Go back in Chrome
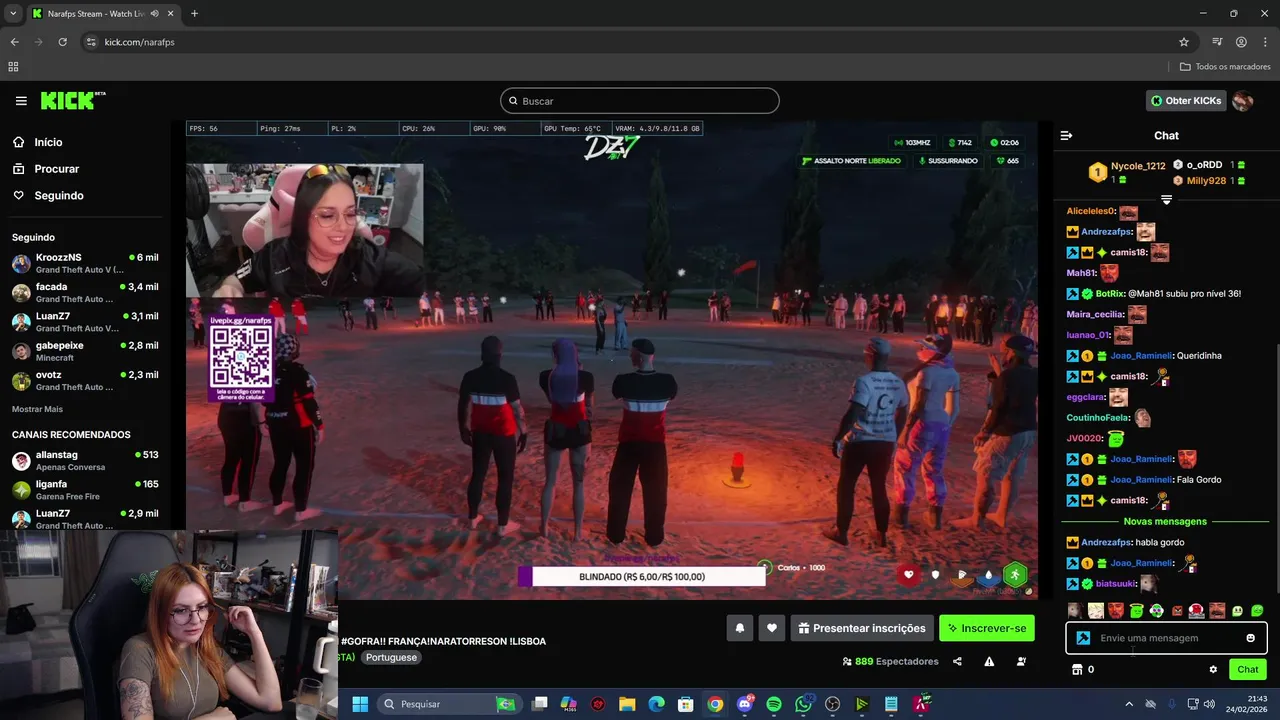1280x720 pixels. click(14, 42)
